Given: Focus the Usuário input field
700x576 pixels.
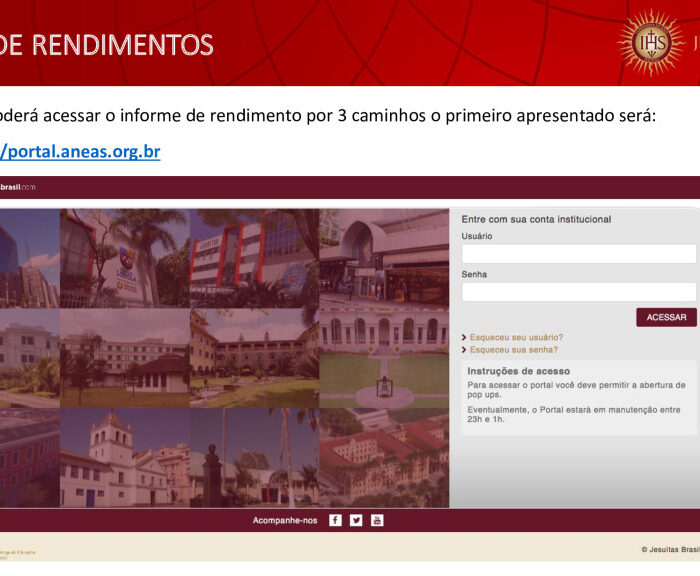Looking at the screenshot, I should click(578, 254).
